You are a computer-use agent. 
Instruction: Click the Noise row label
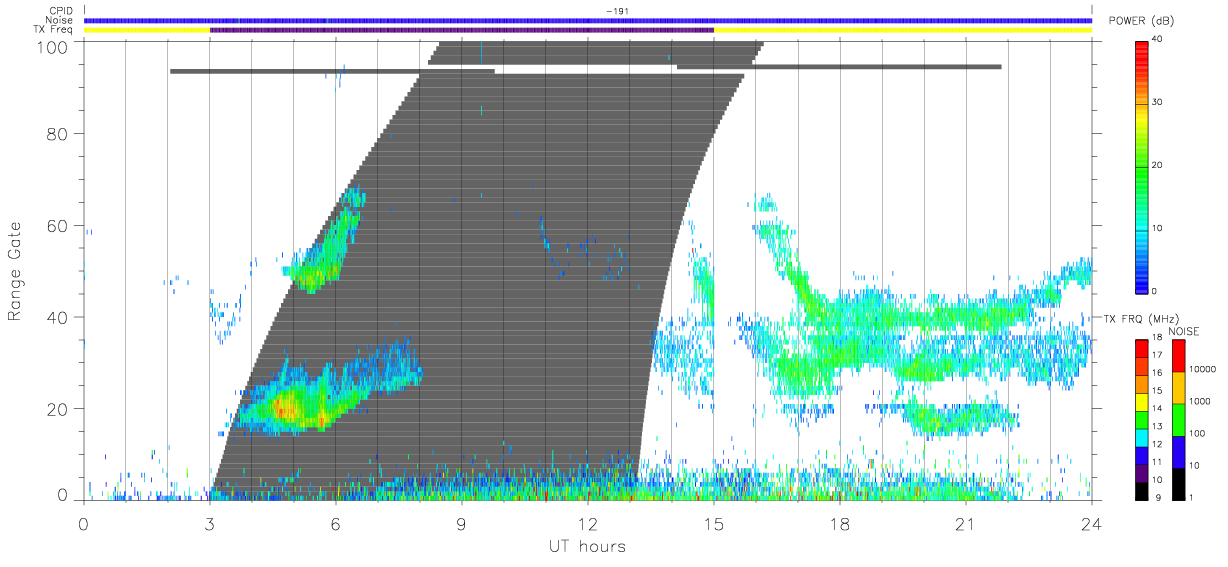coord(61,20)
